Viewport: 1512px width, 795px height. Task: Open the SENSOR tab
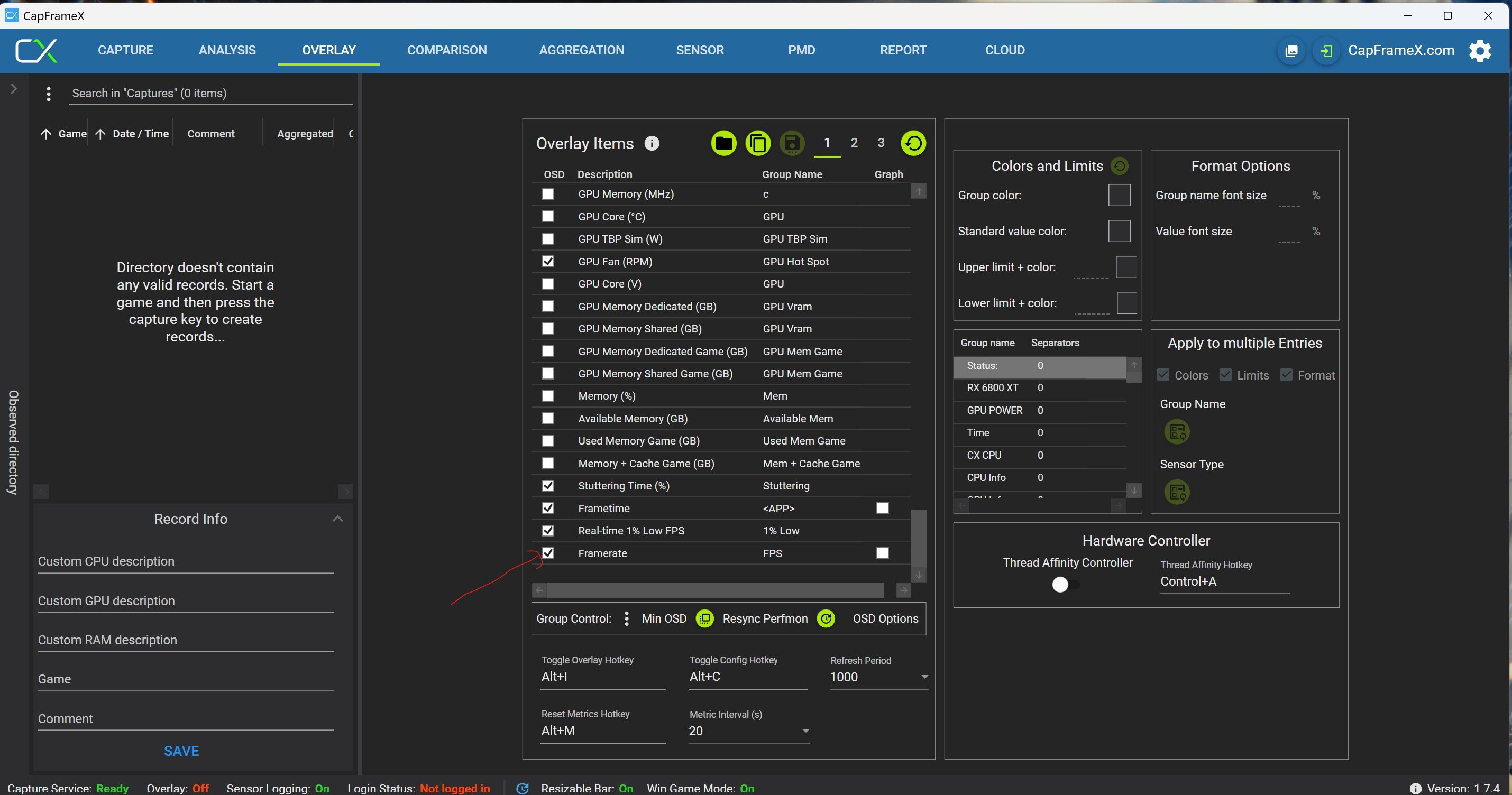click(700, 50)
